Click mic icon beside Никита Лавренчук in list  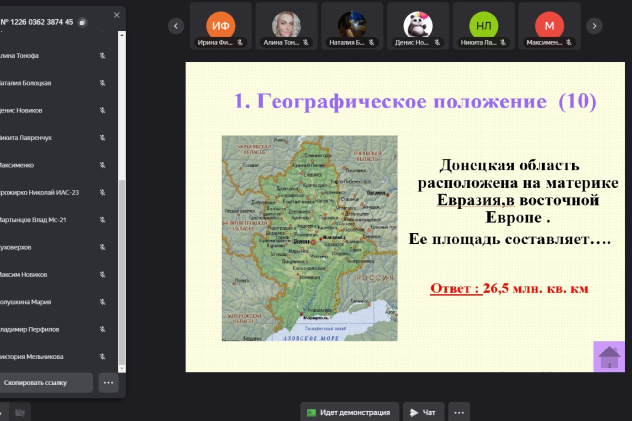pyautogui.click(x=102, y=138)
